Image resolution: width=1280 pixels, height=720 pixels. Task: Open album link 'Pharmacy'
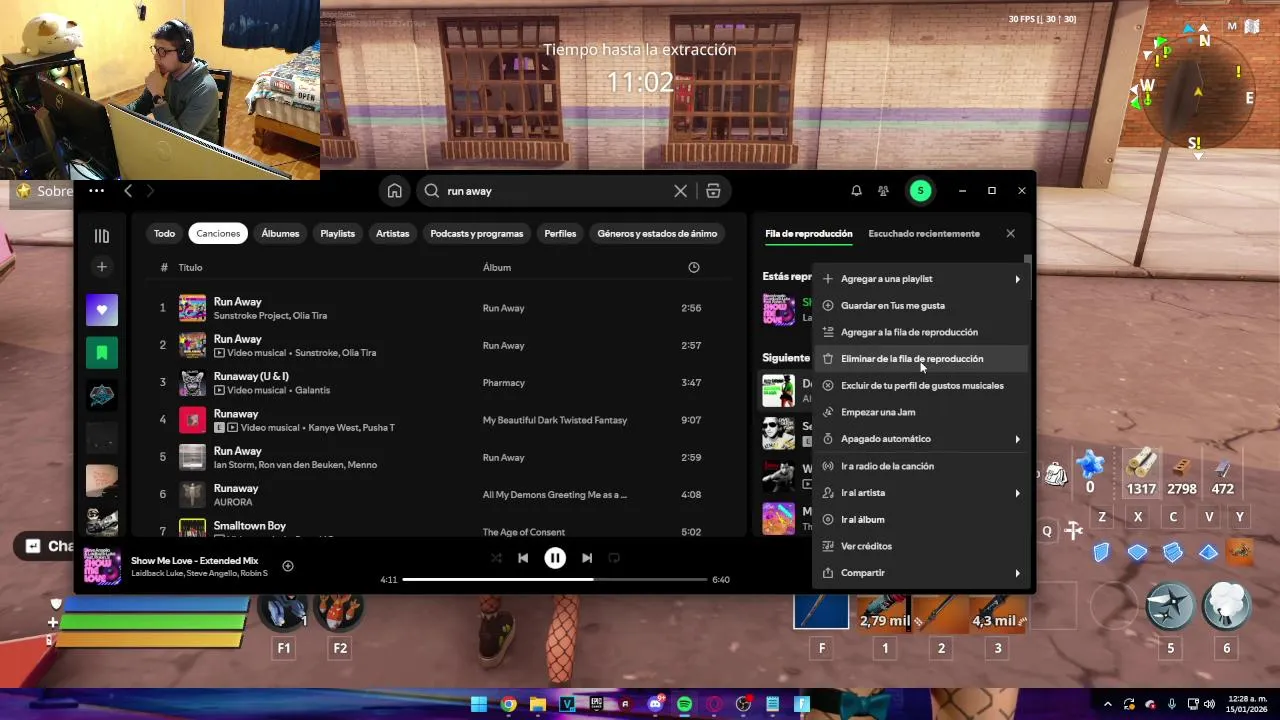(503, 383)
